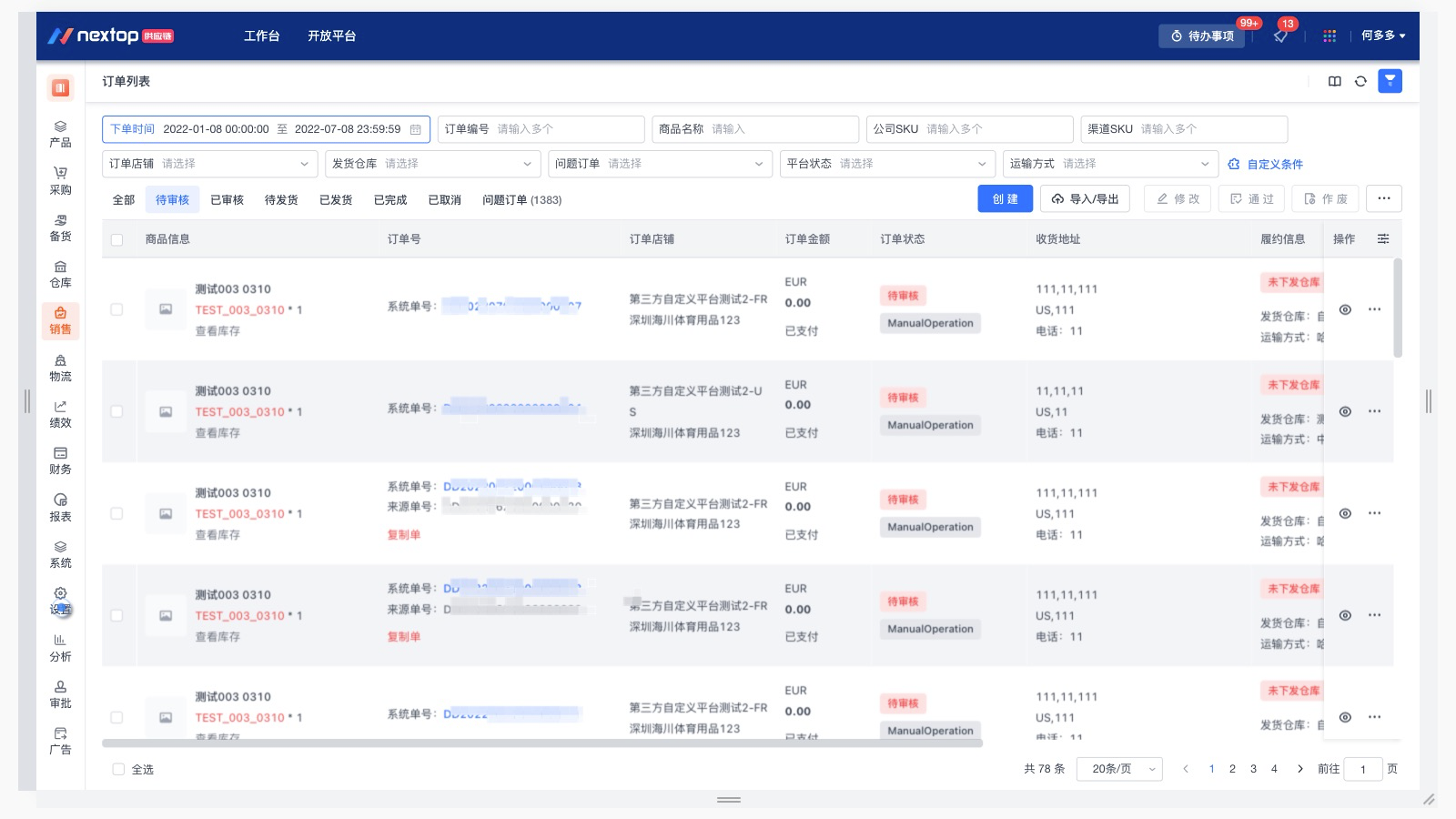Open 工作台 in top navigation
Viewport: 1456px width, 819px height.
pyautogui.click(x=261, y=35)
